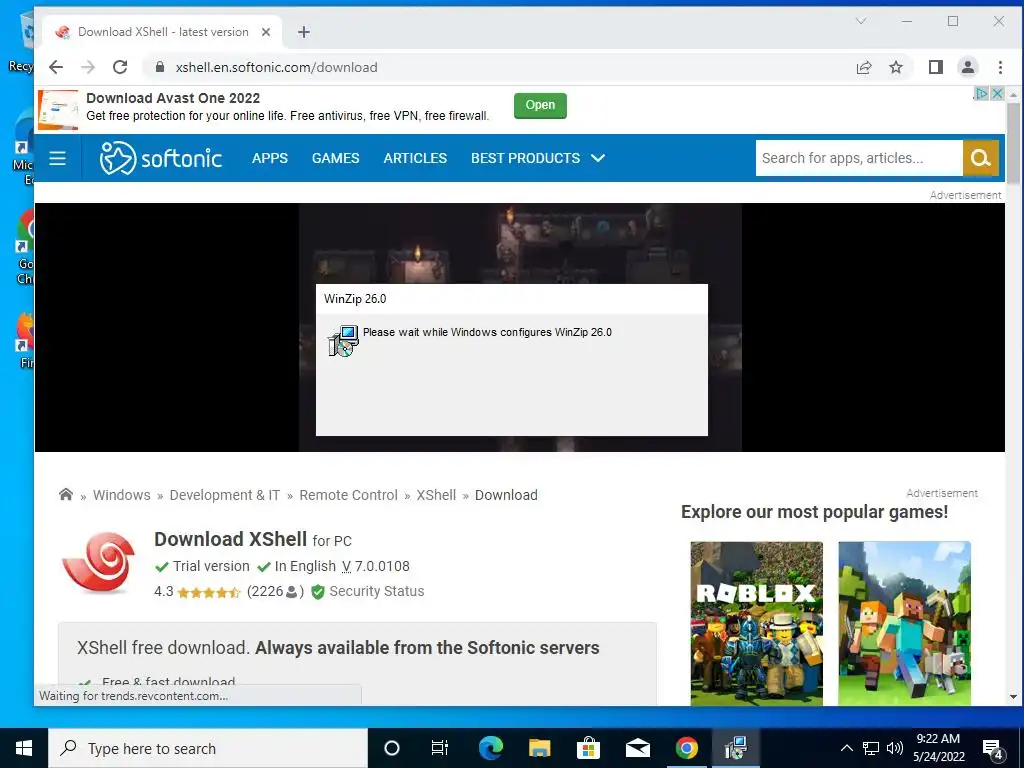Close the Avast banner ad
This screenshot has width=1024, height=768.
coord(997,93)
